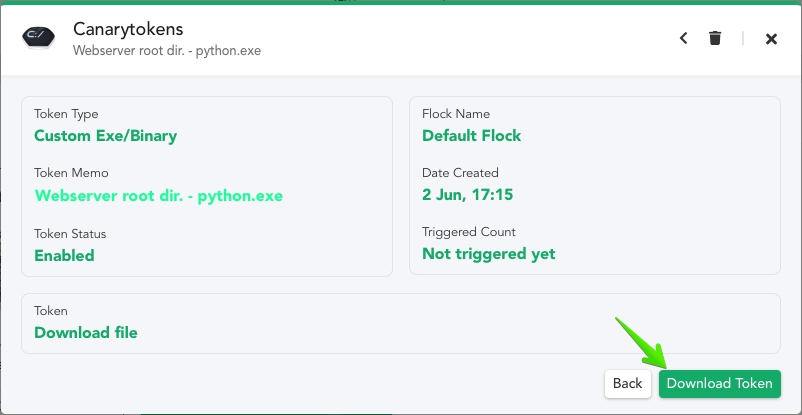Click the Flock Name label
Image resolution: width=802 pixels, height=415 pixels.
[x=456, y=114]
